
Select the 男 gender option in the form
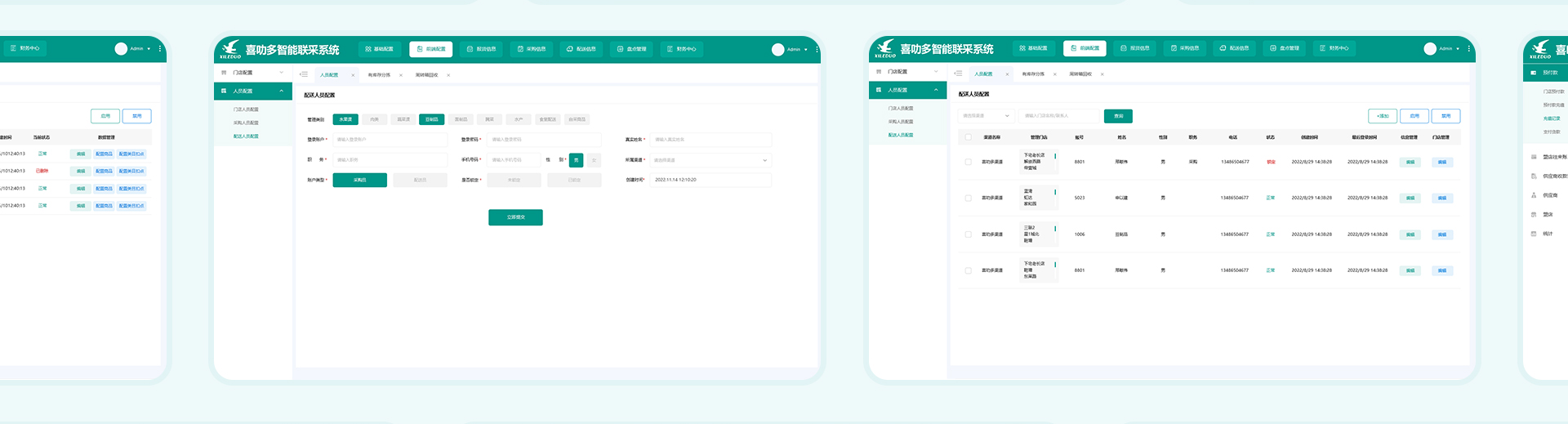576,160
